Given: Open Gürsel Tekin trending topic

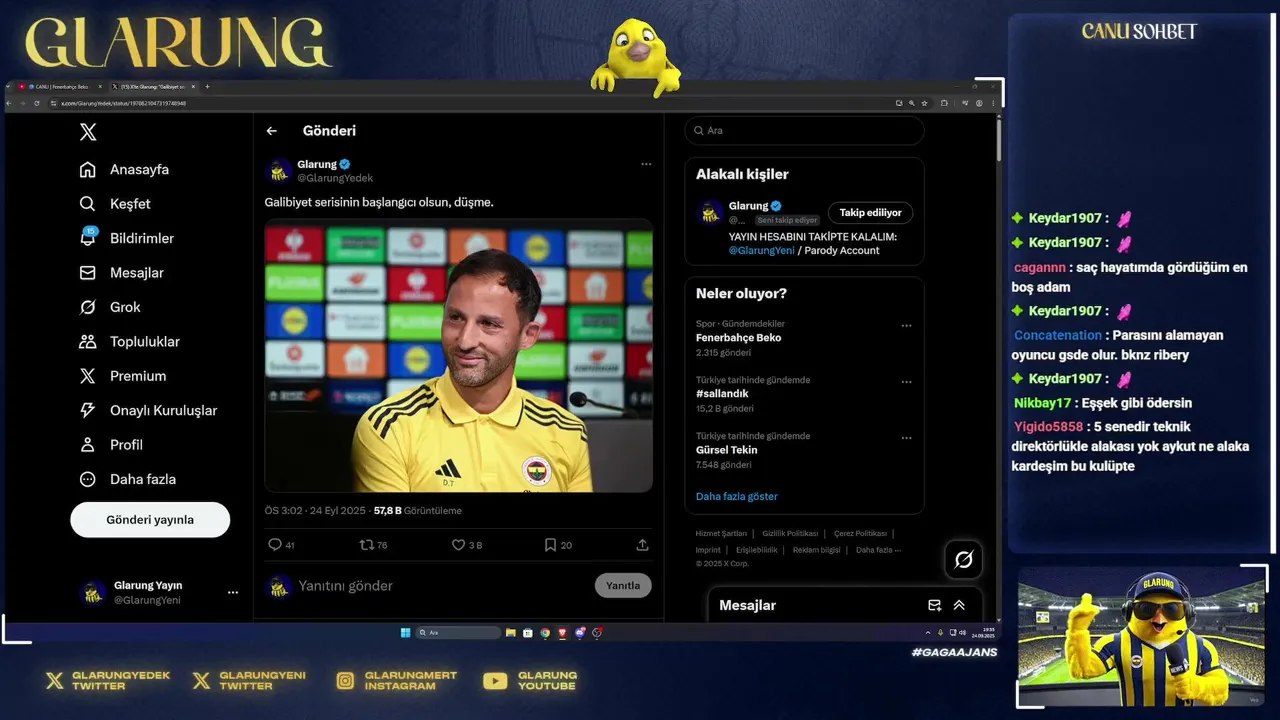Looking at the screenshot, I should click(x=804, y=450).
